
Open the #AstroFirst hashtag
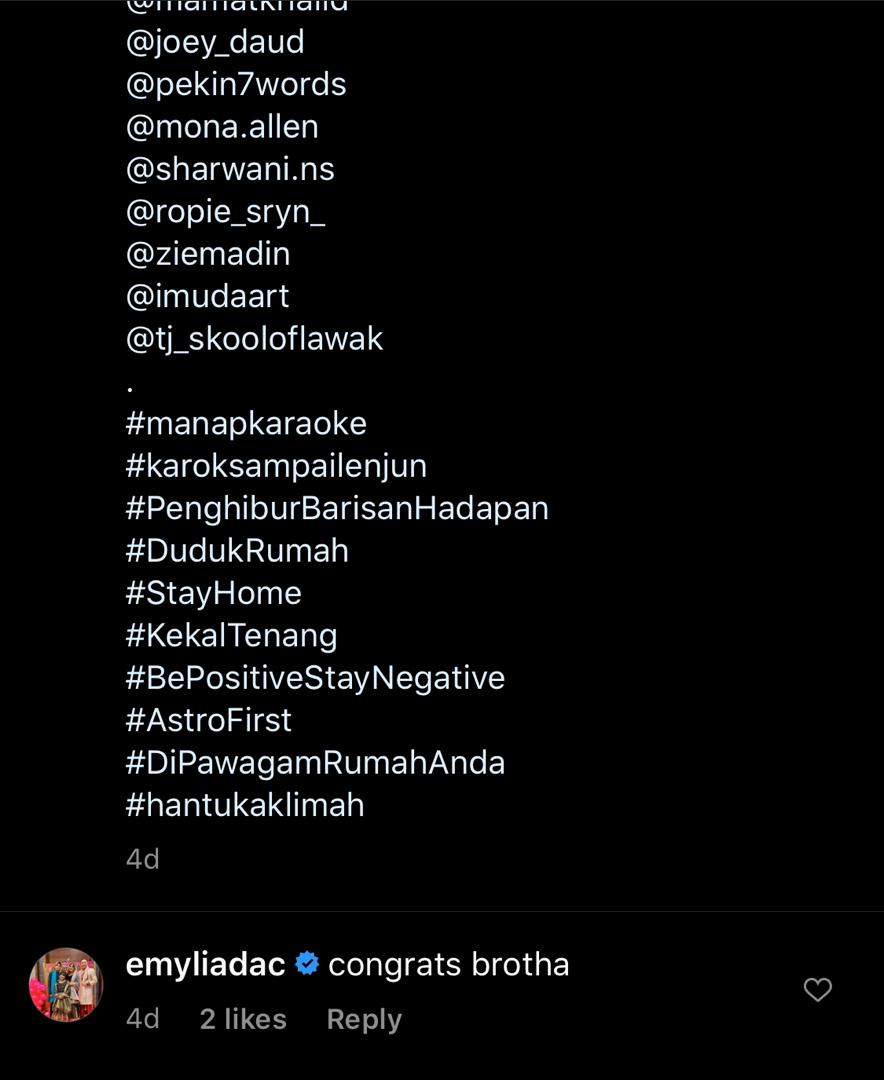[x=208, y=720]
